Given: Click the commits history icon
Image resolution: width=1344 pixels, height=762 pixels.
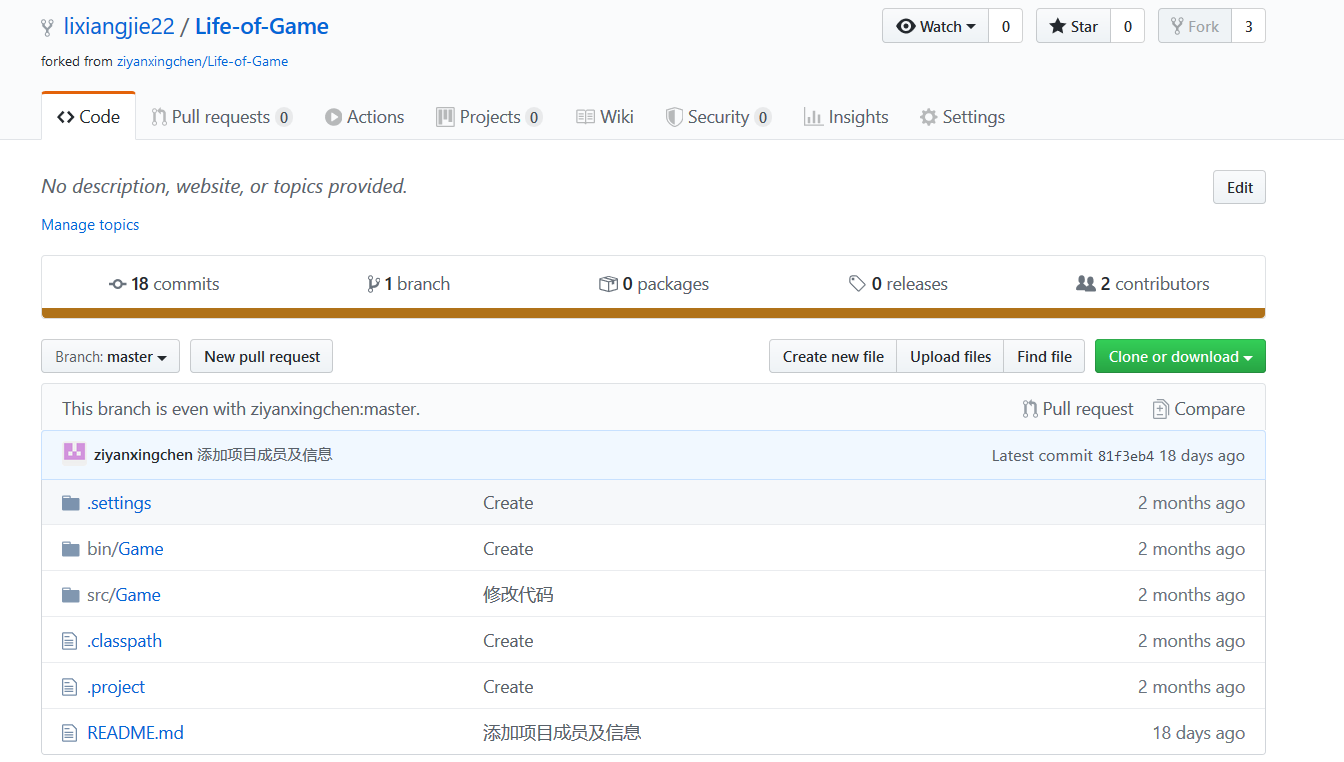Looking at the screenshot, I should pyautogui.click(x=117, y=284).
